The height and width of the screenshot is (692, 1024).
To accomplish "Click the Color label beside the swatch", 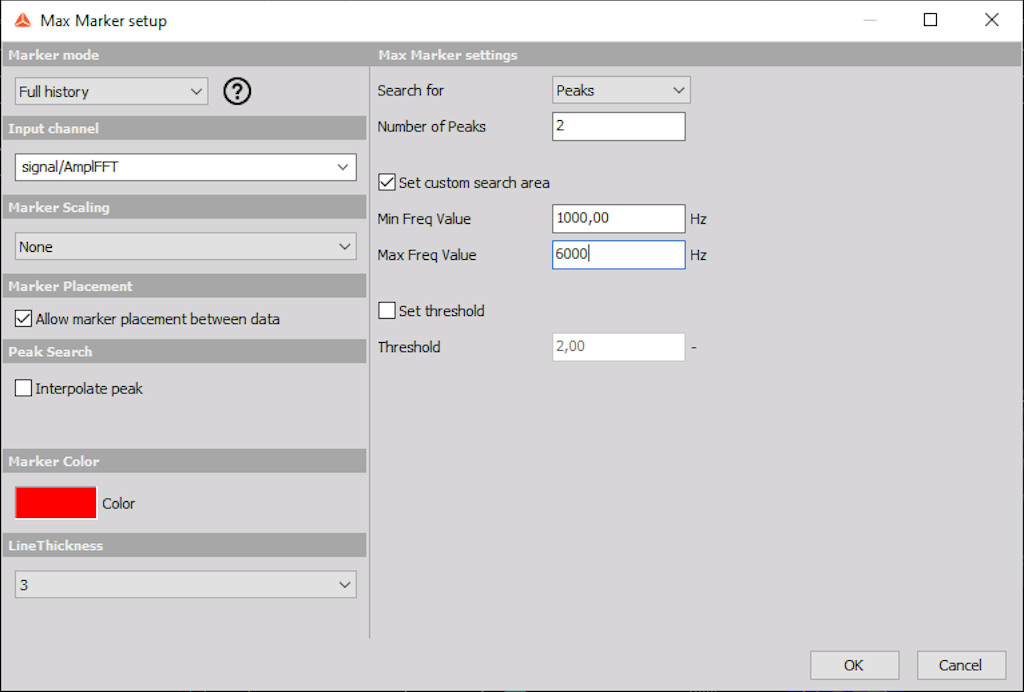I will point(119,504).
